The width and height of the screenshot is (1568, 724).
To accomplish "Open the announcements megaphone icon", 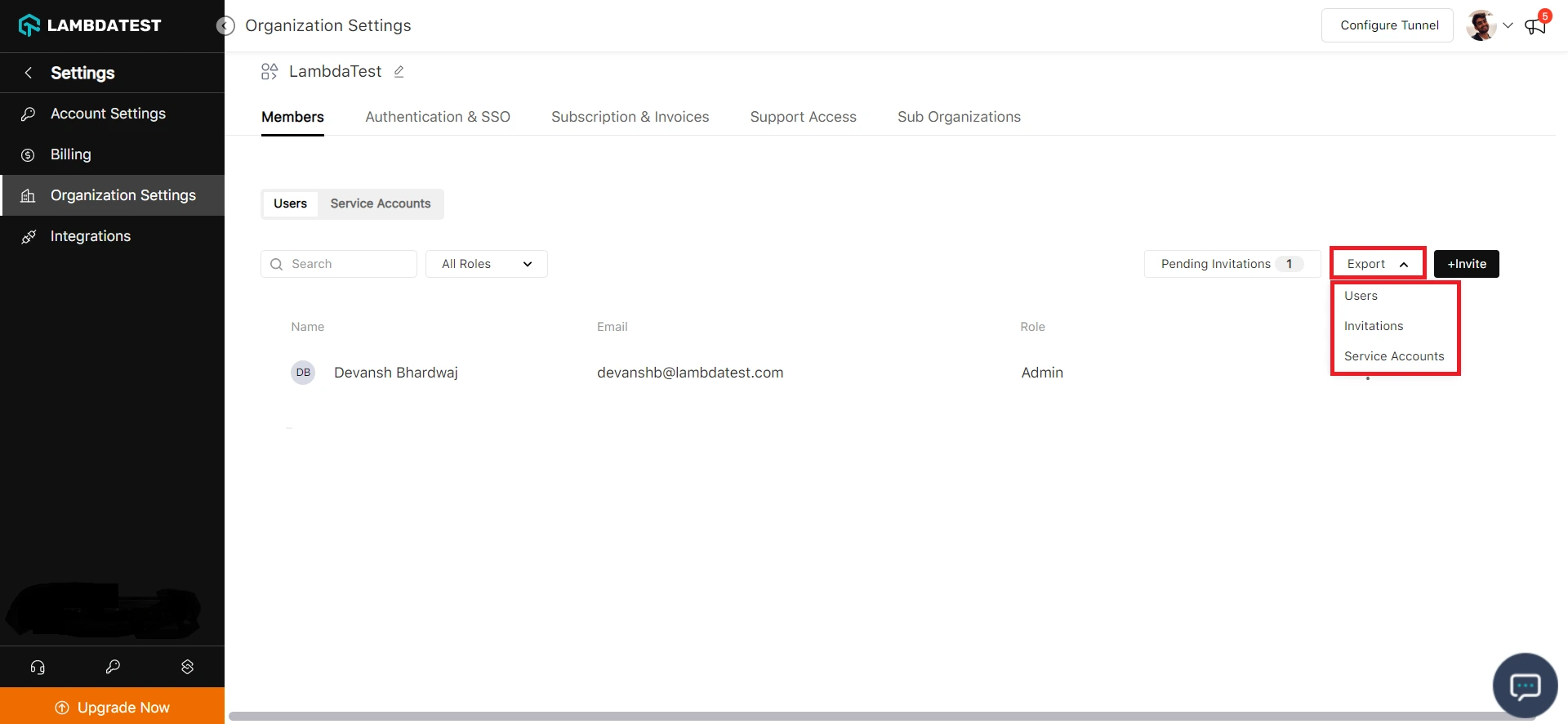I will [1535, 26].
